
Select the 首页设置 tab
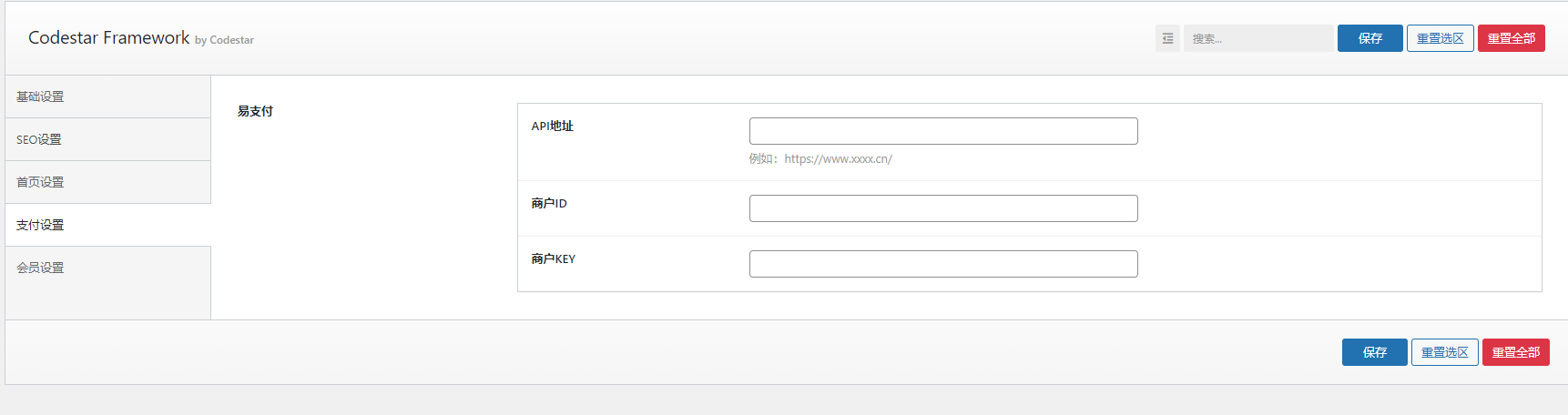point(107,182)
